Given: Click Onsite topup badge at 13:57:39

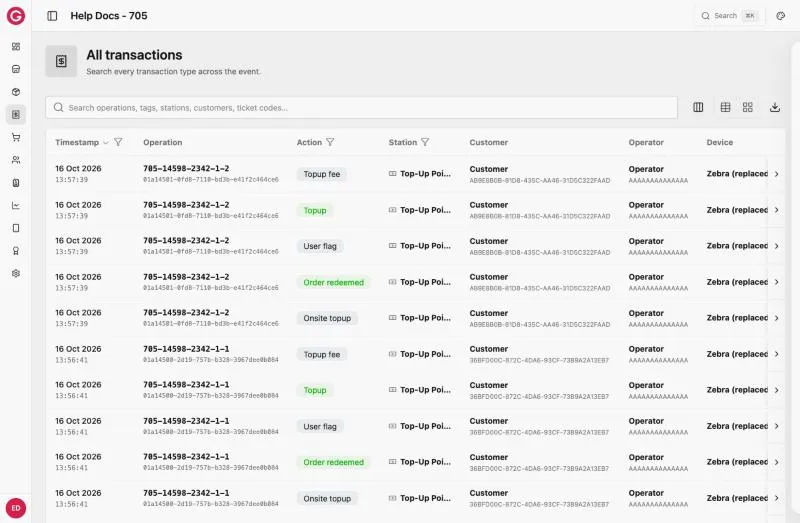Looking at the screenshot, I should pos(327,318).
